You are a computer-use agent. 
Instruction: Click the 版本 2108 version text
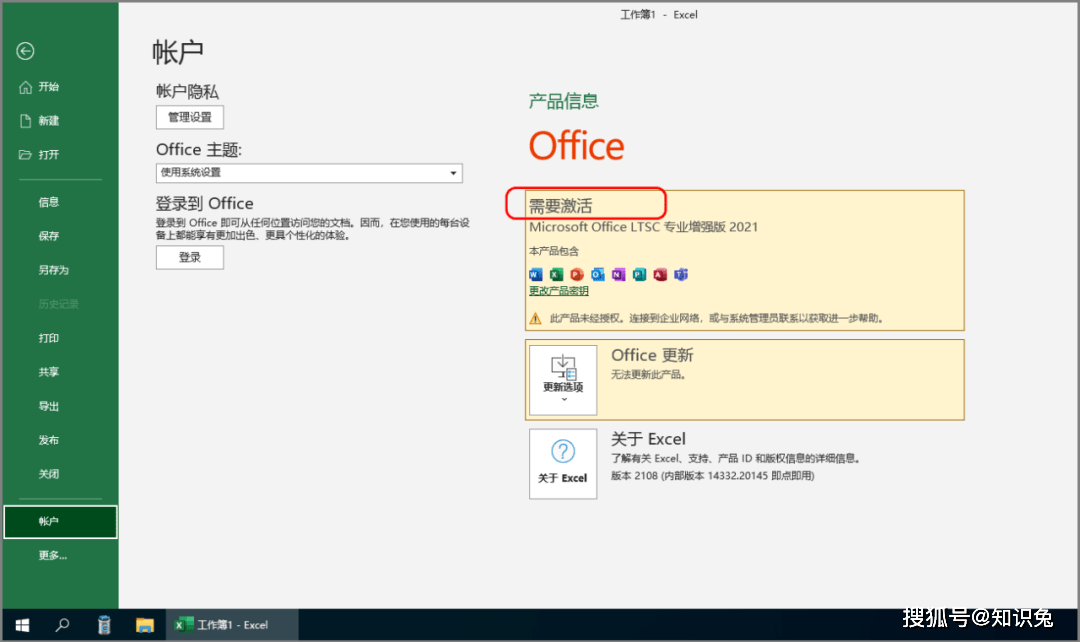pos(712,476)
